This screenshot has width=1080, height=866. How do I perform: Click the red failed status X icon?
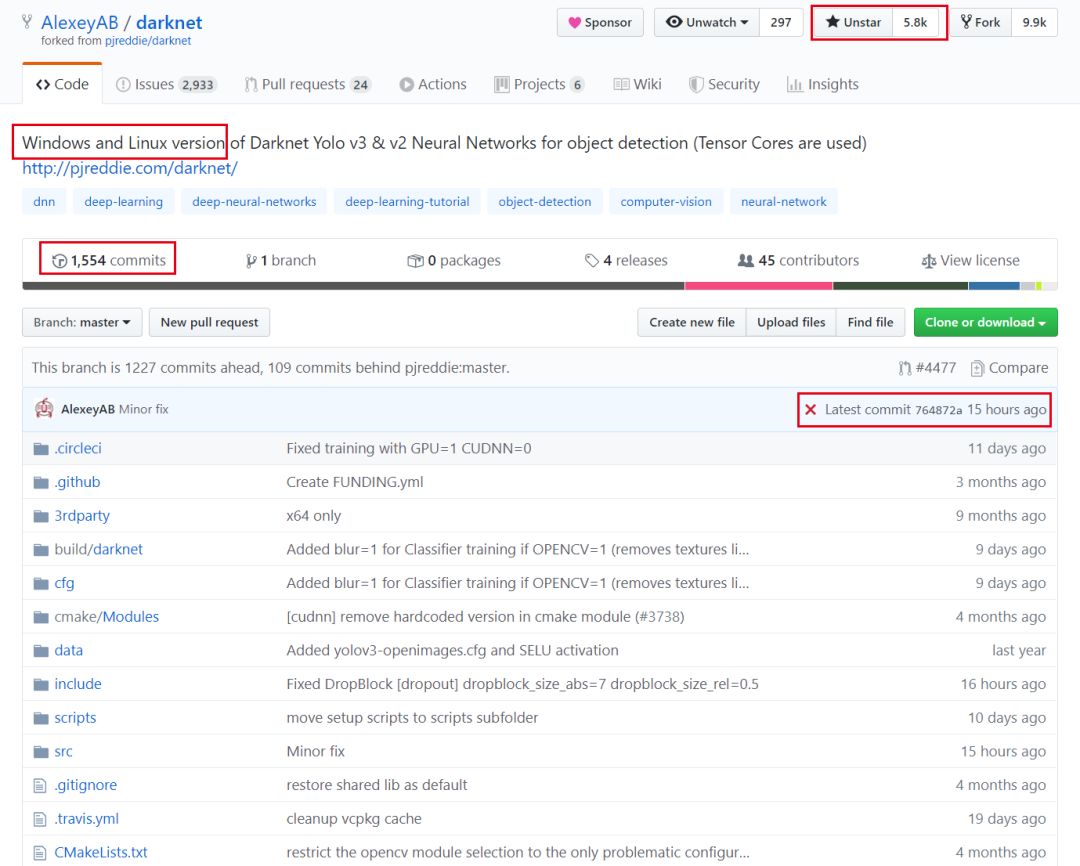(x=811, y=410)
